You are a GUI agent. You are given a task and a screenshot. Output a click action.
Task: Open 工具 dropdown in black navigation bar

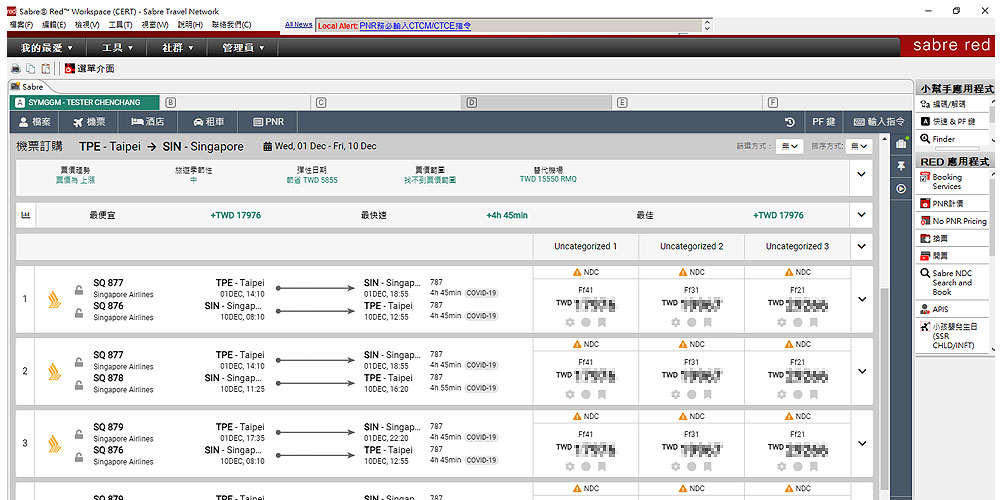[117, 48]
